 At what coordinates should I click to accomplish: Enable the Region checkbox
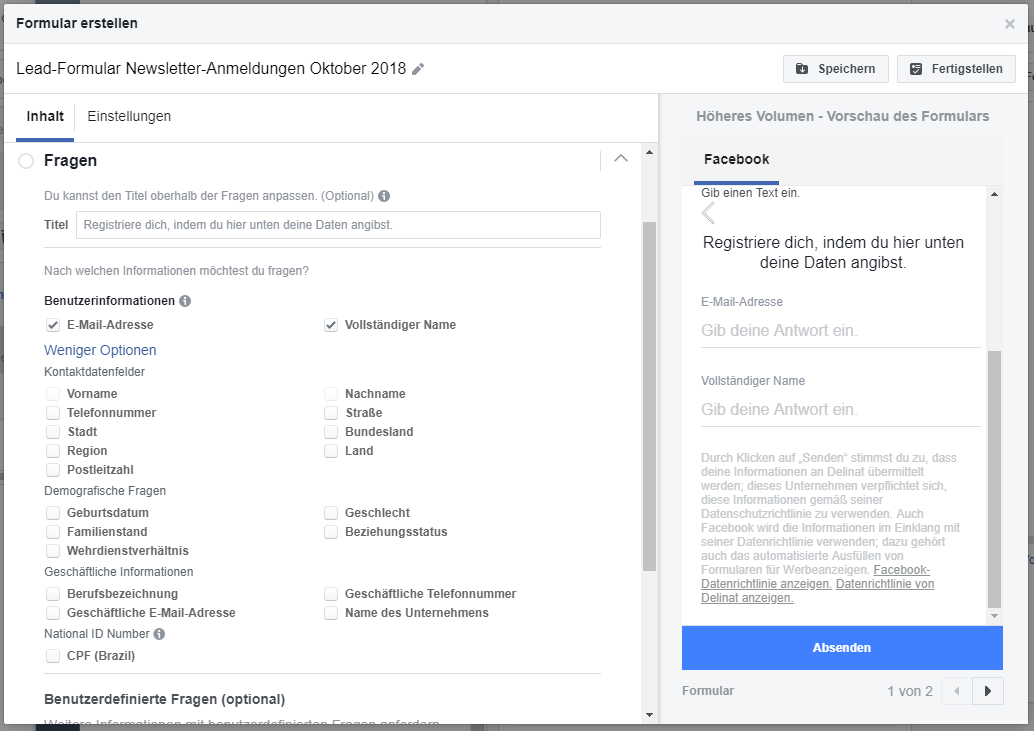(x=53, y=451)
